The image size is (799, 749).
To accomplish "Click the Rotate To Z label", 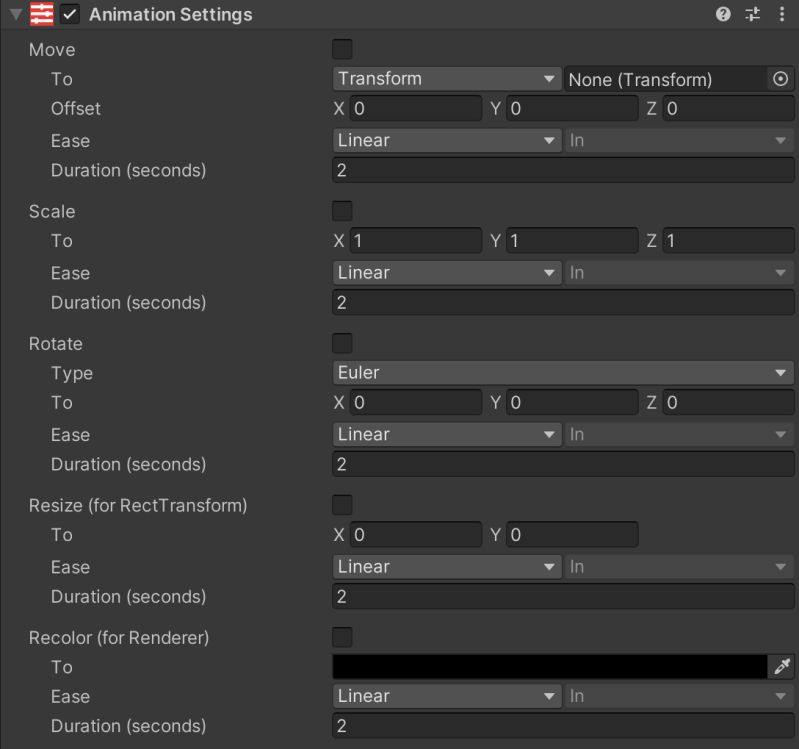I will click(652, 403).
